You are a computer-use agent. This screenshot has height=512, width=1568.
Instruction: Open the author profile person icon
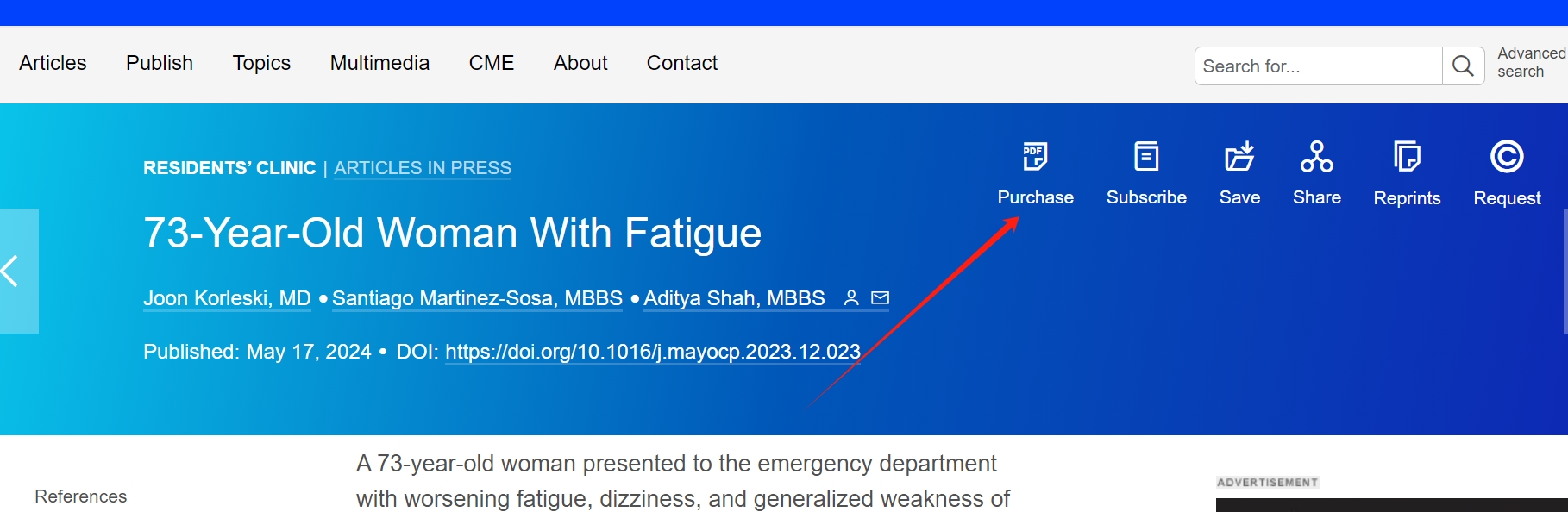pos(851,298)
